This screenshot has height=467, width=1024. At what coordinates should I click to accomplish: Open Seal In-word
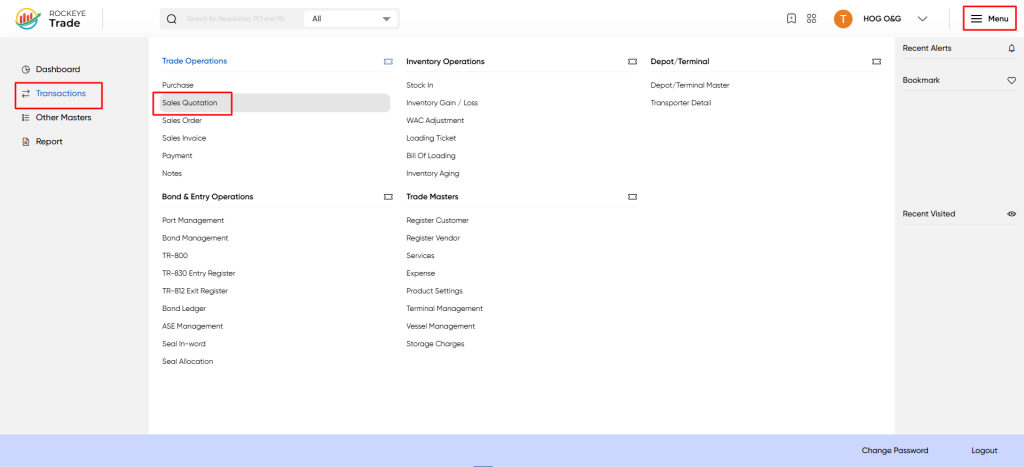click(x=184, y=344)
